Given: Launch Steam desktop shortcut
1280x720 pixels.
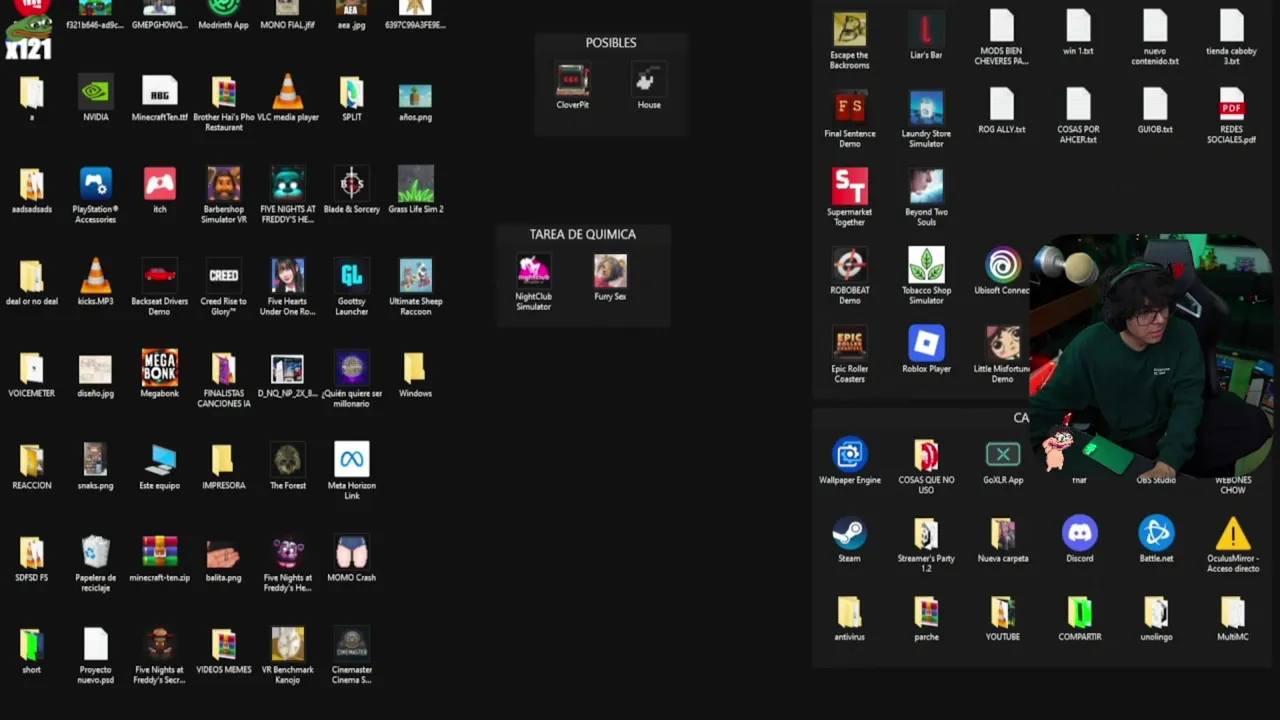Looking at the screenshot, I should pos(849,533).
